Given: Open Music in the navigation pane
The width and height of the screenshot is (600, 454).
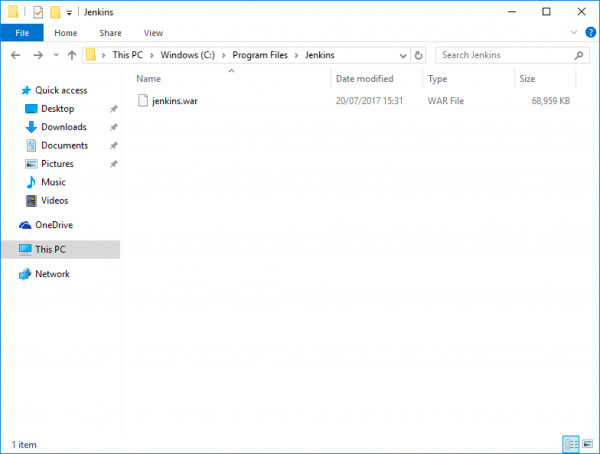Looking at the screenshot, I should click(x=53, y=182).
